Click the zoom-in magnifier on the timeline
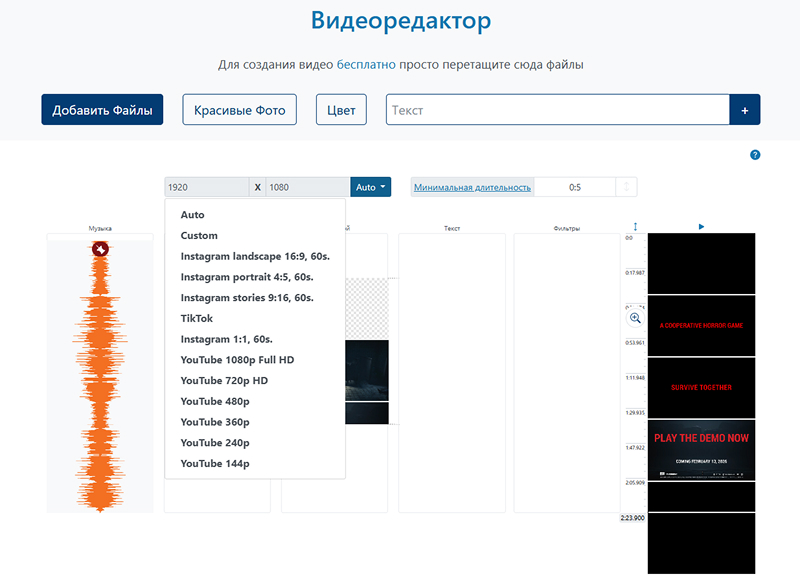The image size is (800, 581). [x=635, y=318]
